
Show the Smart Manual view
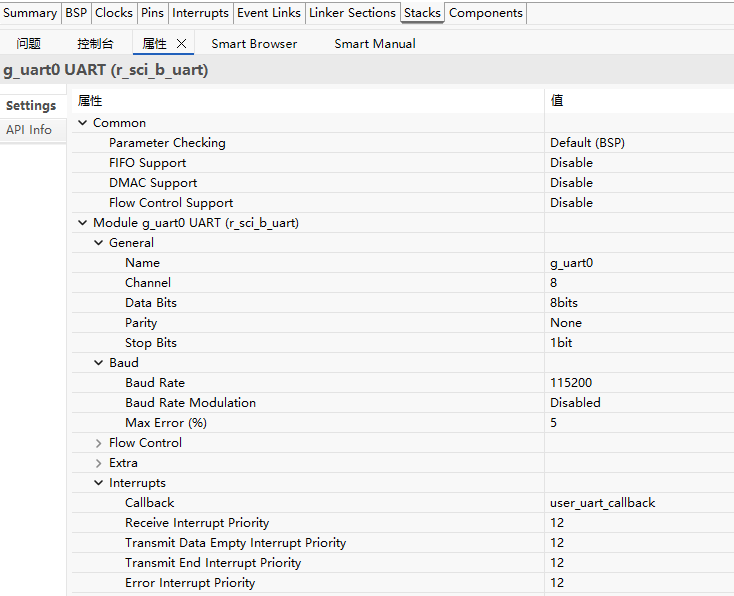tap(374, 44)
